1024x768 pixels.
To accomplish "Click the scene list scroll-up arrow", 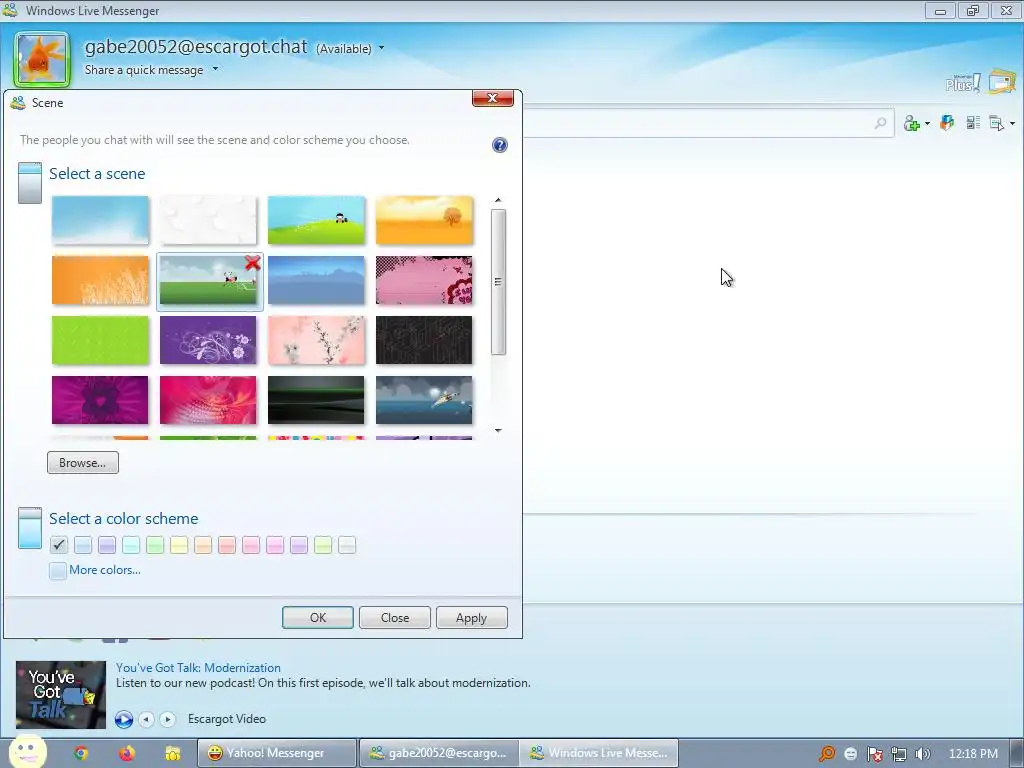I will tap(498, 200).
